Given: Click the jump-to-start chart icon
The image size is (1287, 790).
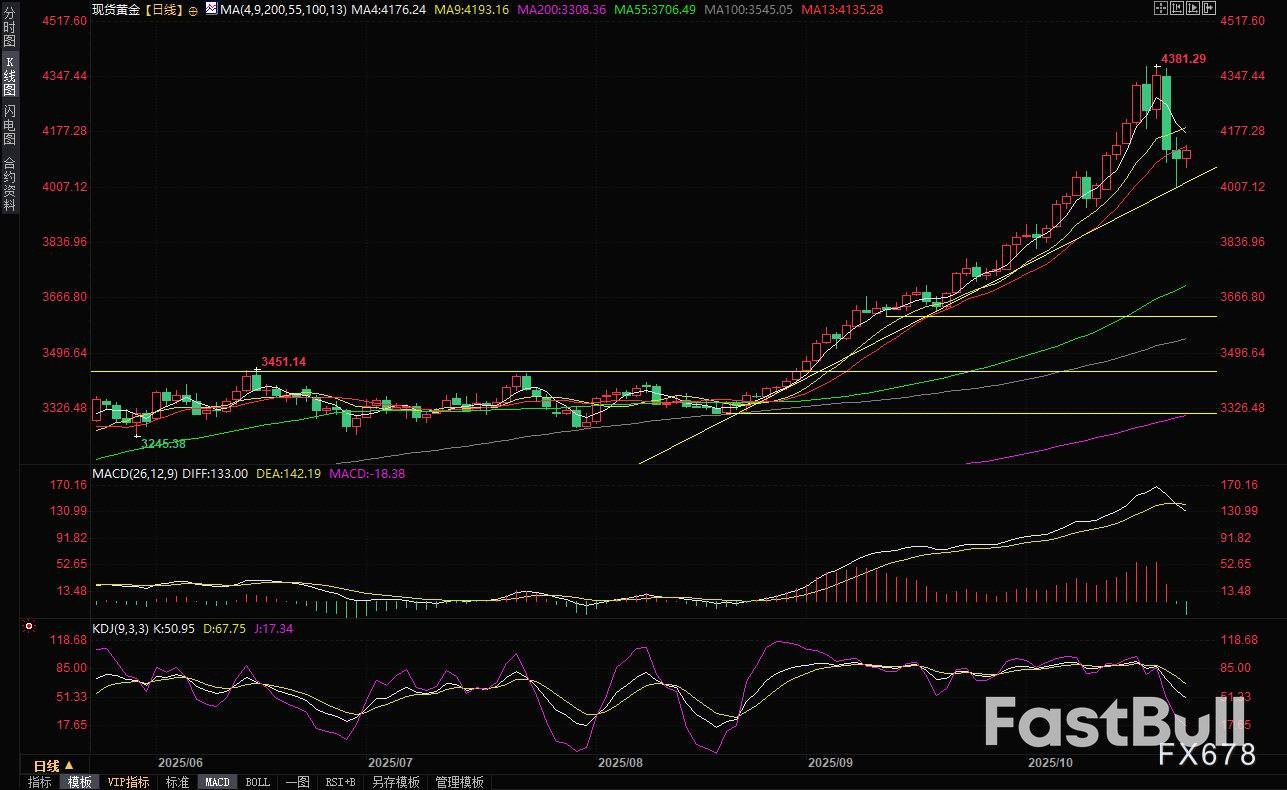Looking at the screenshot, I should click(1177, 8).
